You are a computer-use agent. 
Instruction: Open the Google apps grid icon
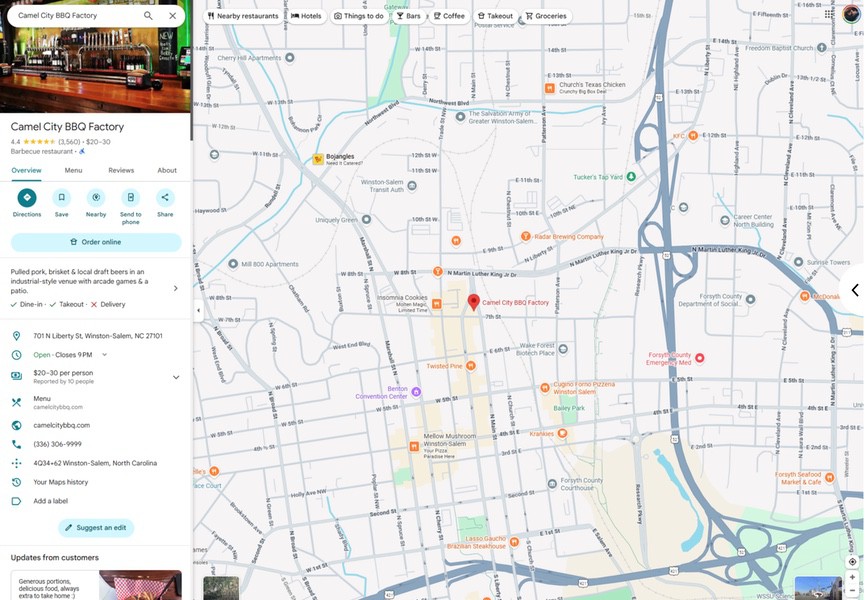pyautogui.click(x=829, y=14)
